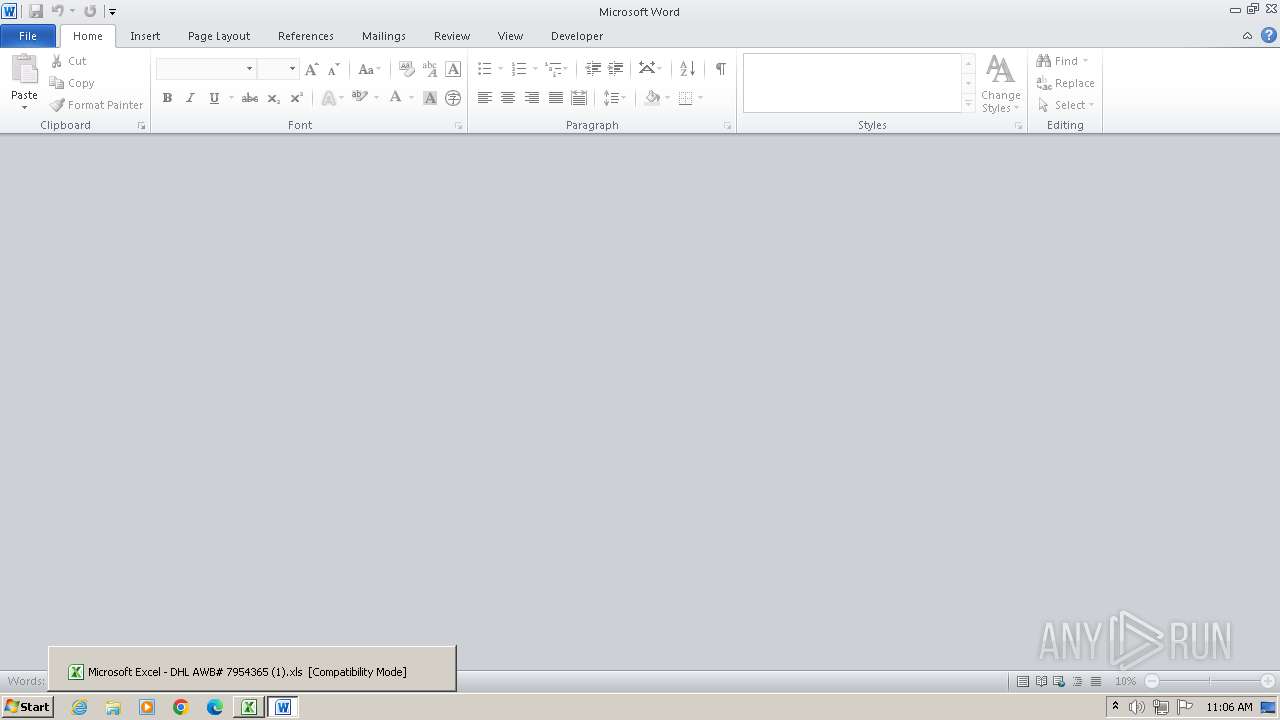Switch to Full Screen Reading view
1280x720 pixels.
(1041, 681)
